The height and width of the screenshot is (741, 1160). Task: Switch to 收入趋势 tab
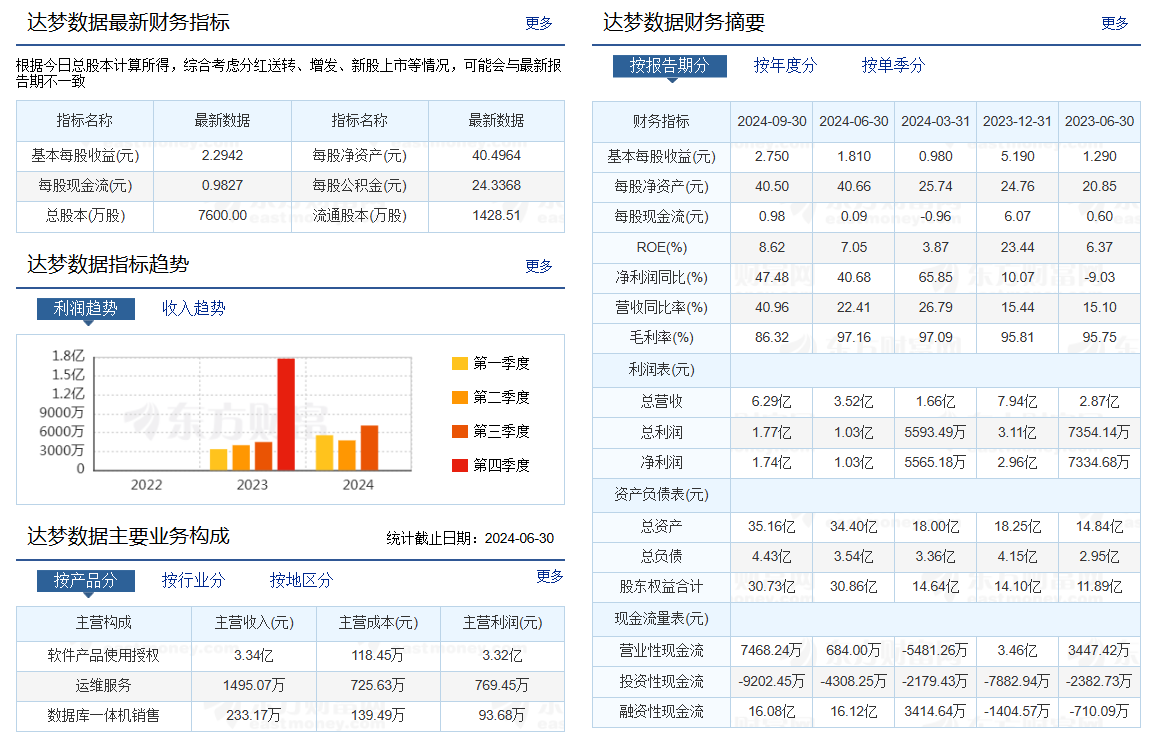pyautogui.click(x=194, y=308)
